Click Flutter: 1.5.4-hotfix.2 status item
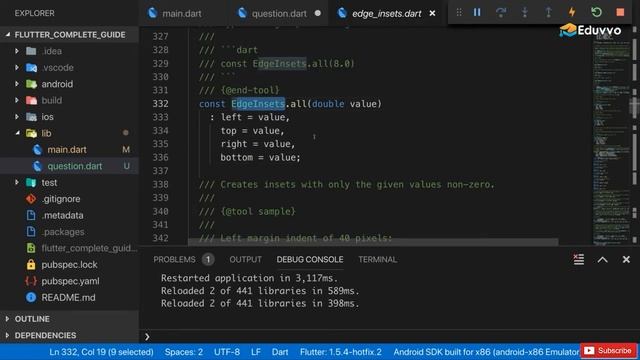This screenshot has height=360, width=640. point(341,351)
